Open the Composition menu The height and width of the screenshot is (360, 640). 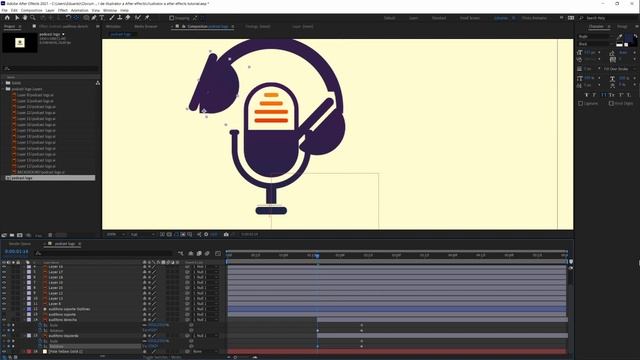[x=31, y=10]
